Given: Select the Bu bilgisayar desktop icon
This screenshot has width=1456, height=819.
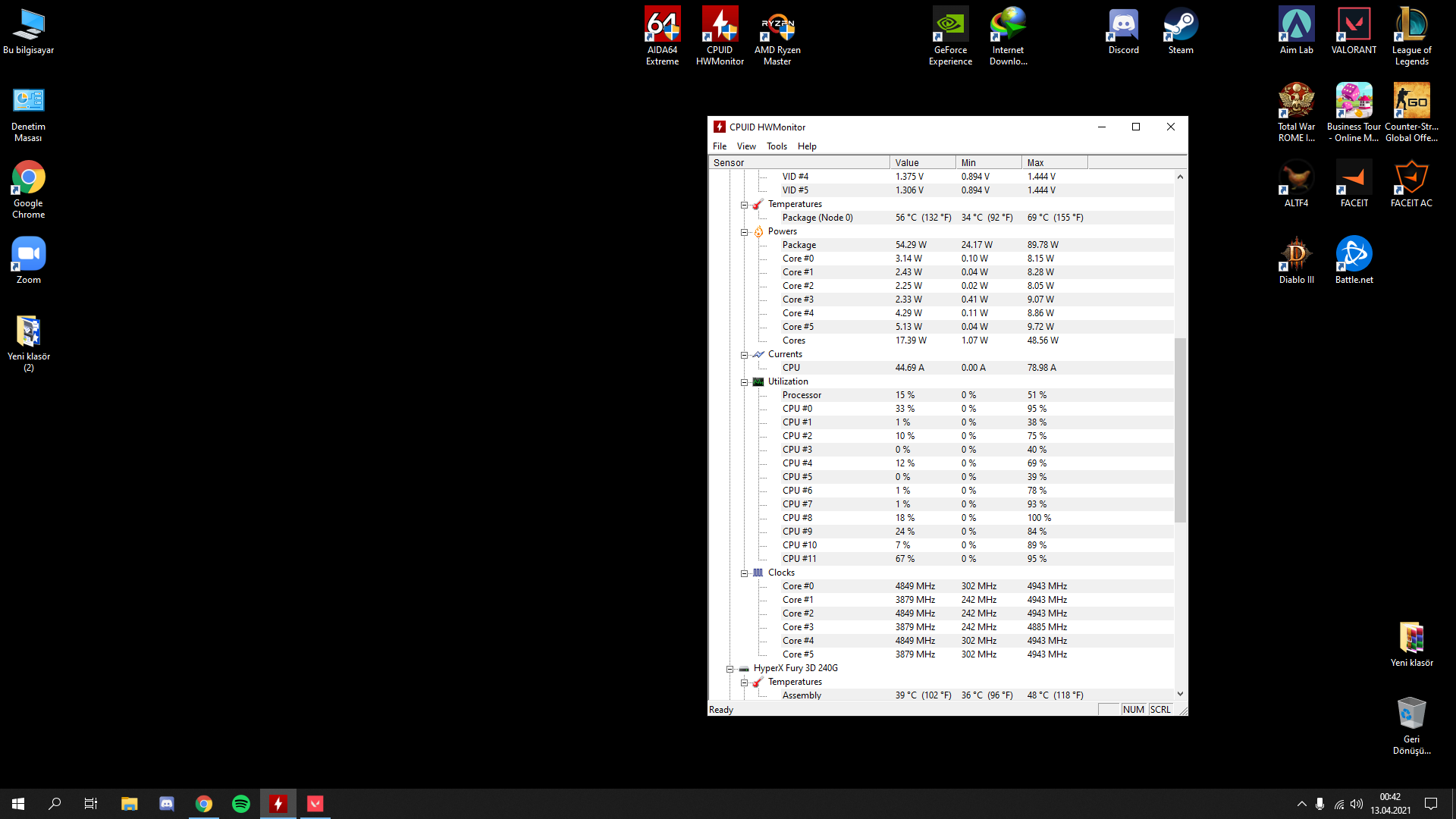Looking at the screenshot, I should [28, 31].
